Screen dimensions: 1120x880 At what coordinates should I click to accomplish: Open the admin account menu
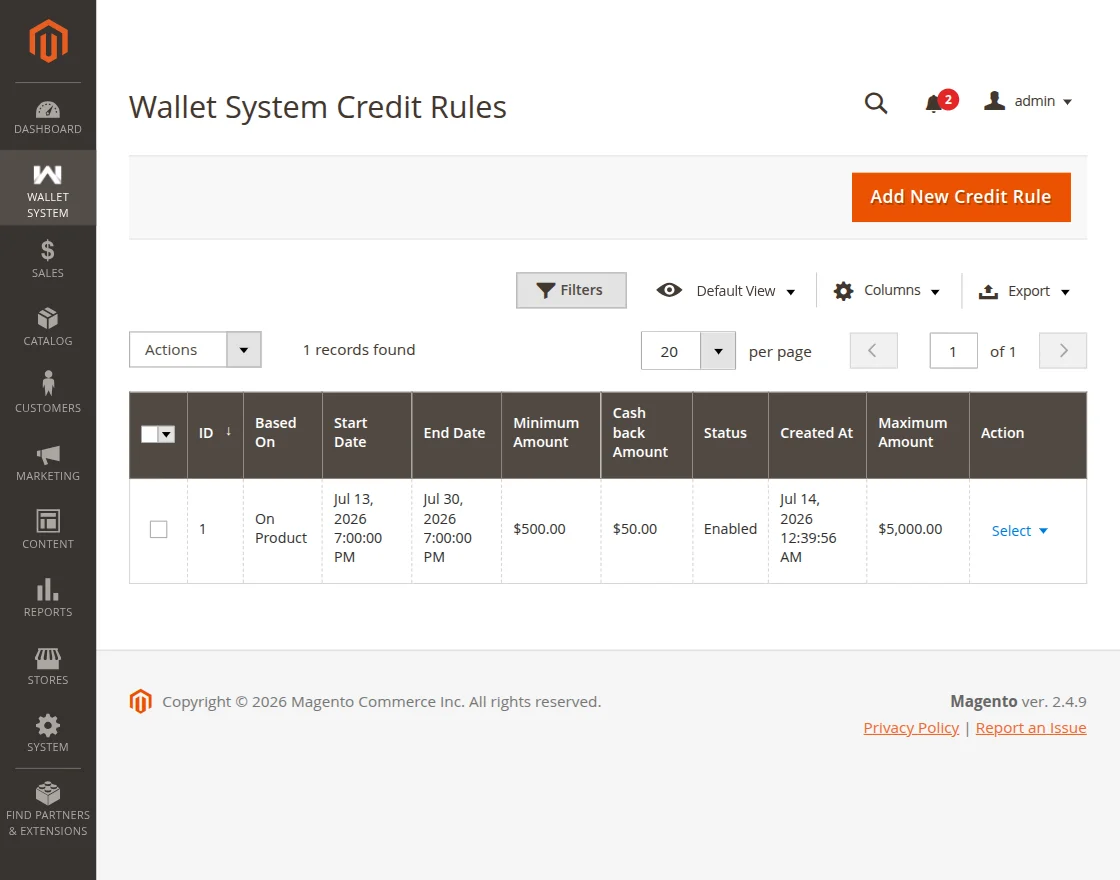pyautogui.click(x=1028, y=101)
